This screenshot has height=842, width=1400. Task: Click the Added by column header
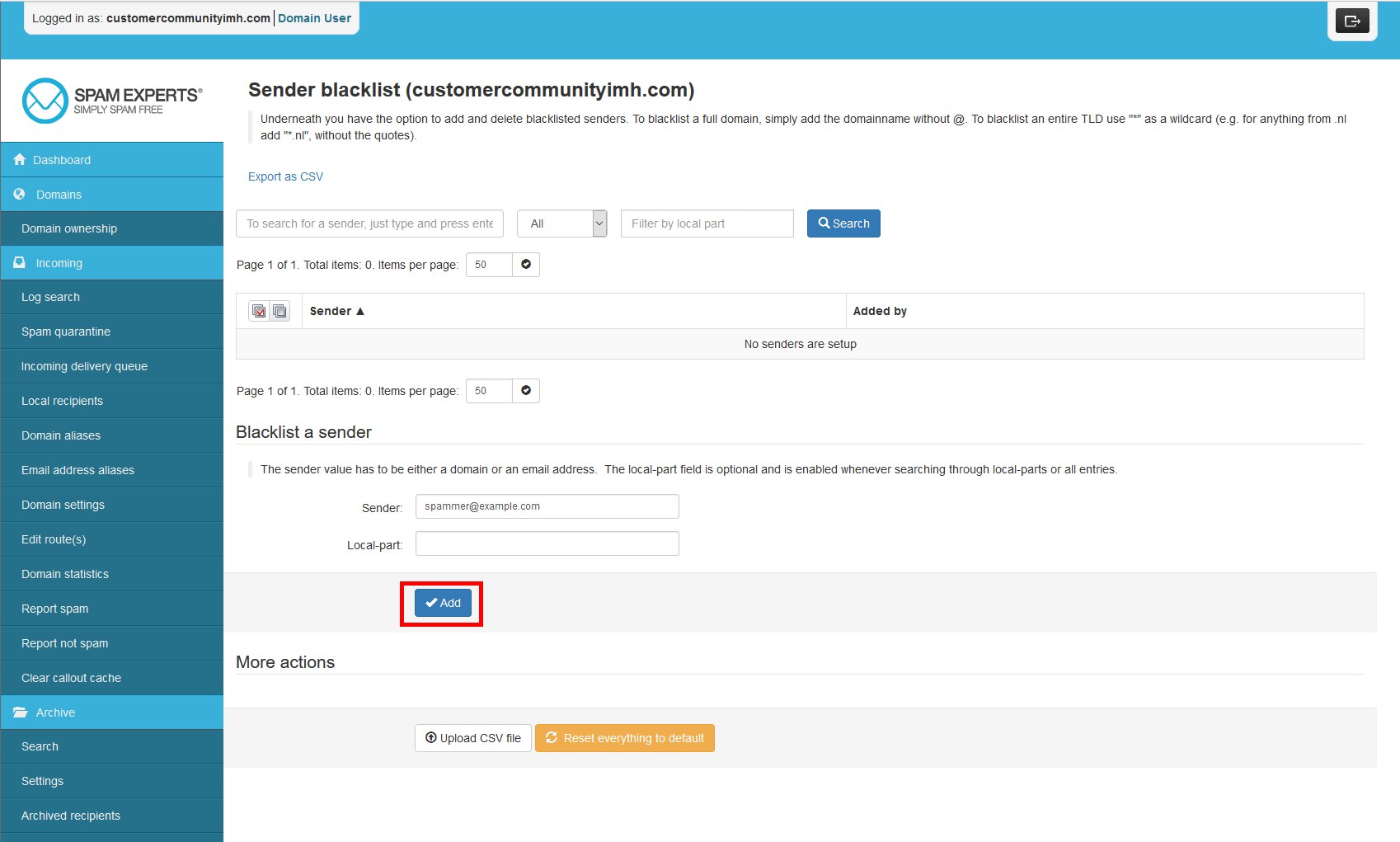tap(880, 311)
